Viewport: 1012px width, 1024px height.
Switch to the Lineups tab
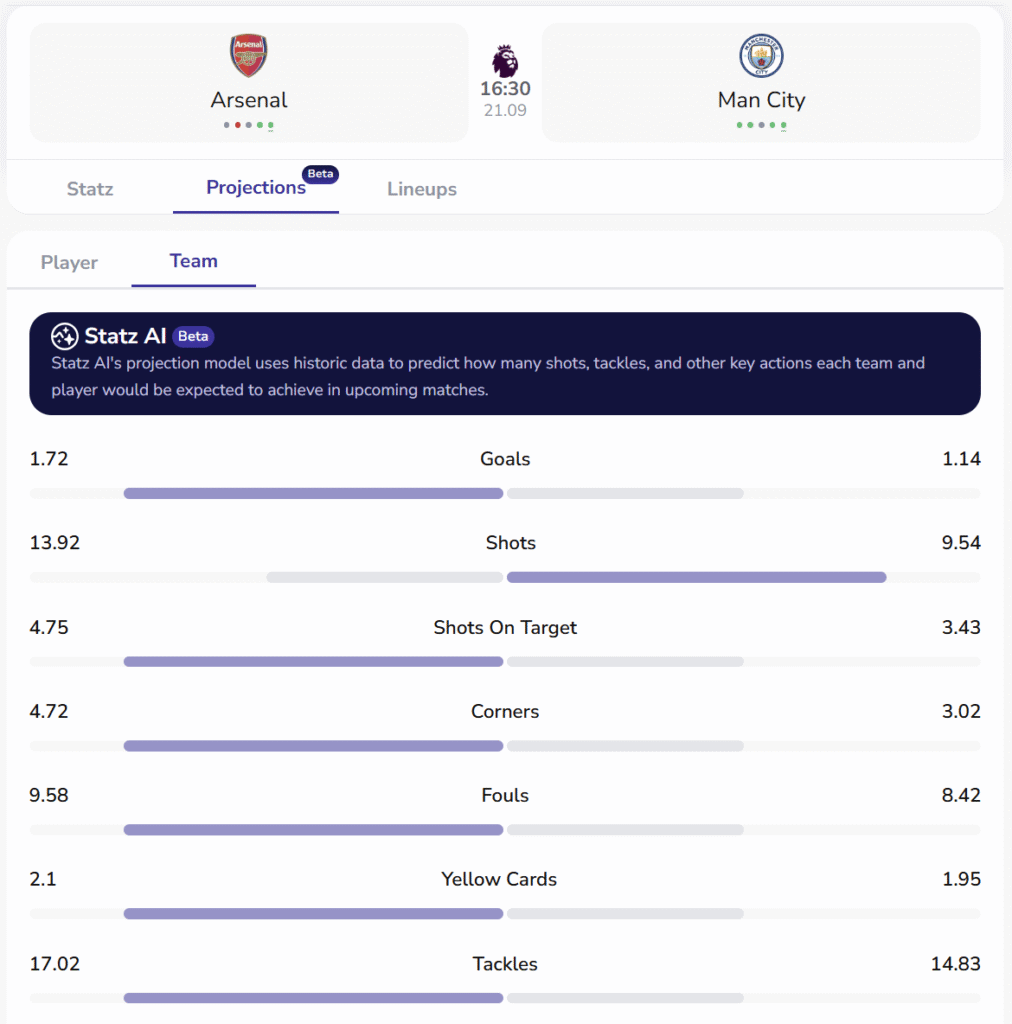coord(422,189)
